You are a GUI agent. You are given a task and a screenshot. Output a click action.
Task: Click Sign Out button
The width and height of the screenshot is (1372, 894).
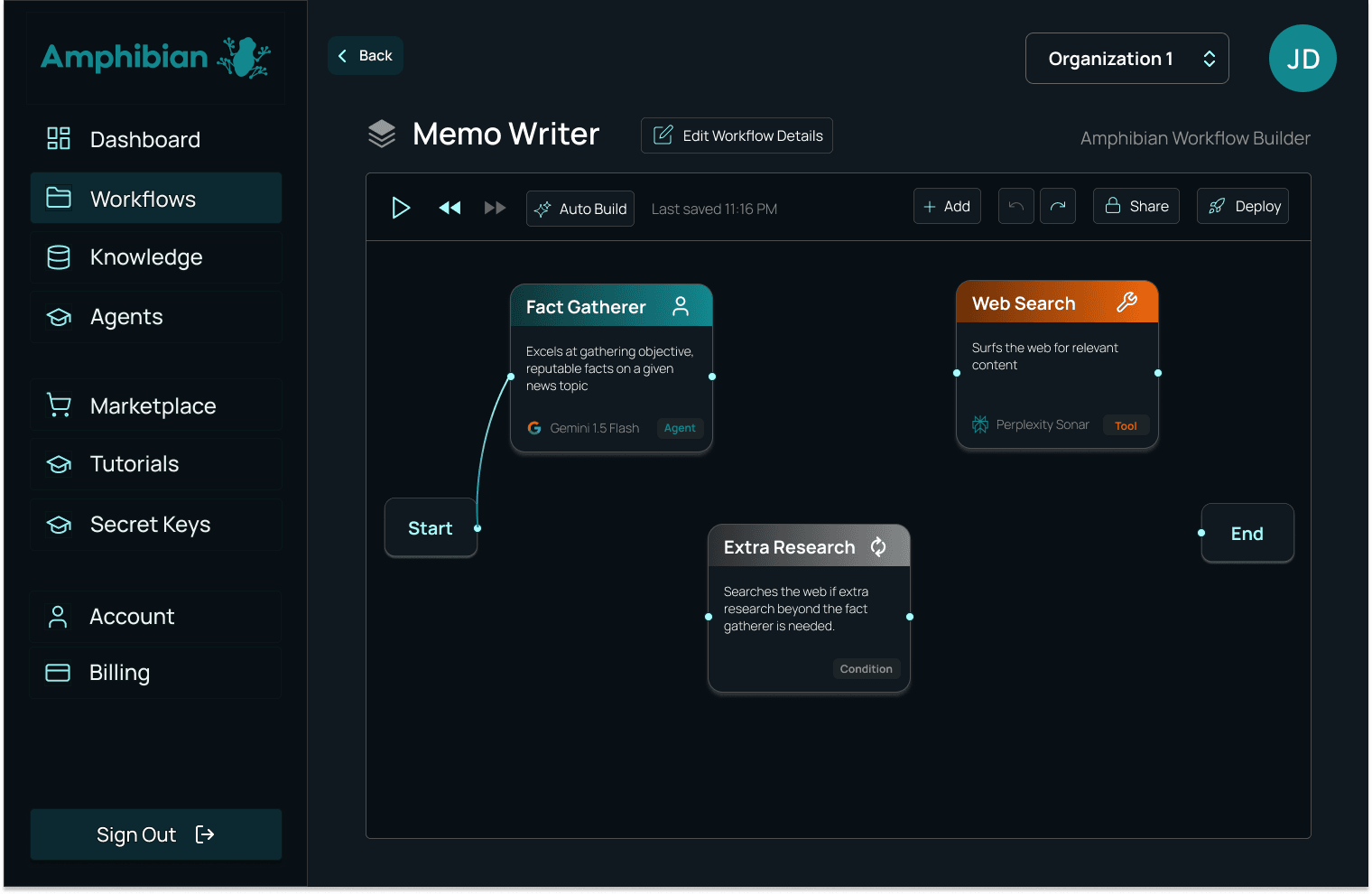155,834
